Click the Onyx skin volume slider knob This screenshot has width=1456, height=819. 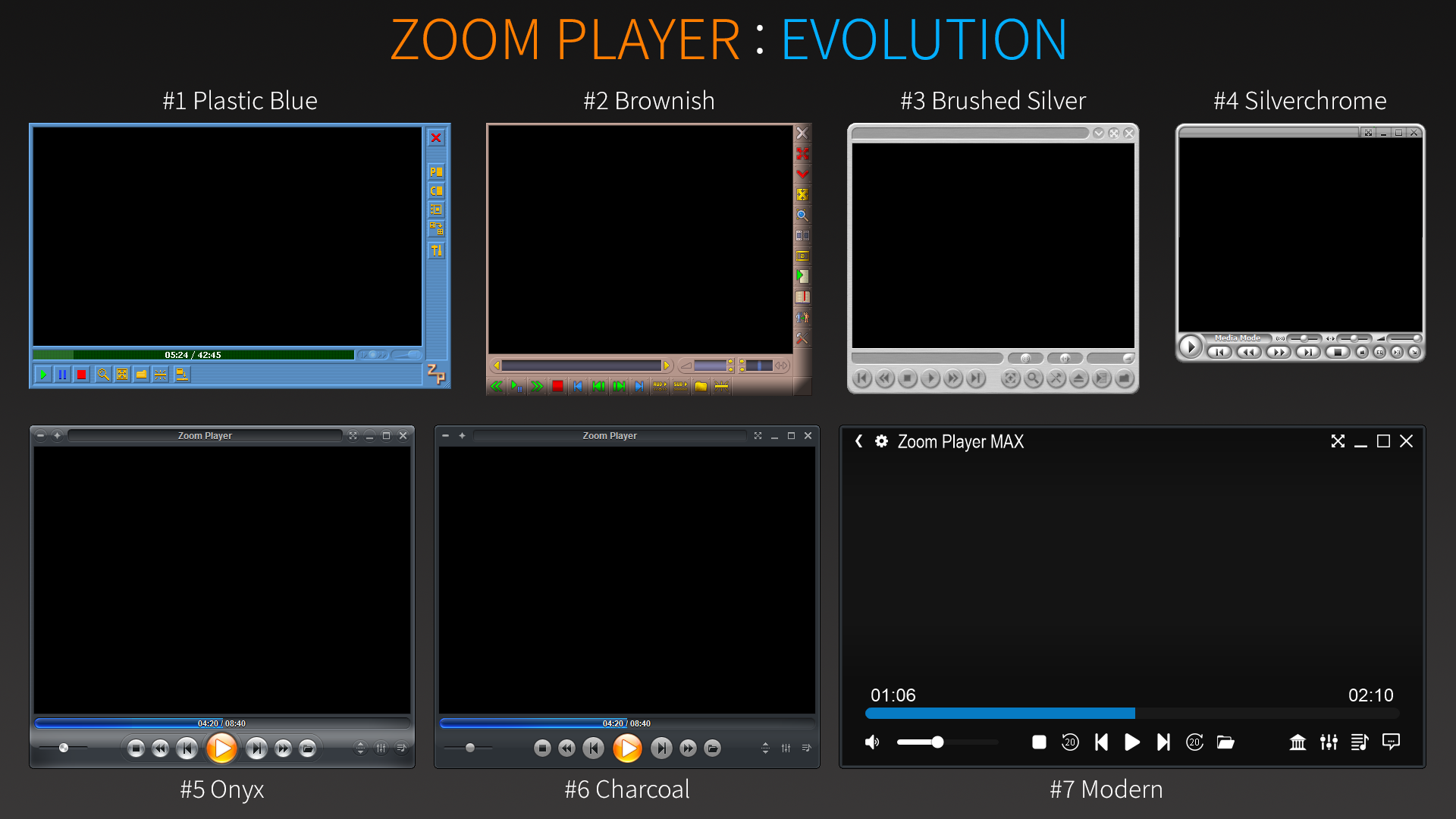tap(64, 748)
